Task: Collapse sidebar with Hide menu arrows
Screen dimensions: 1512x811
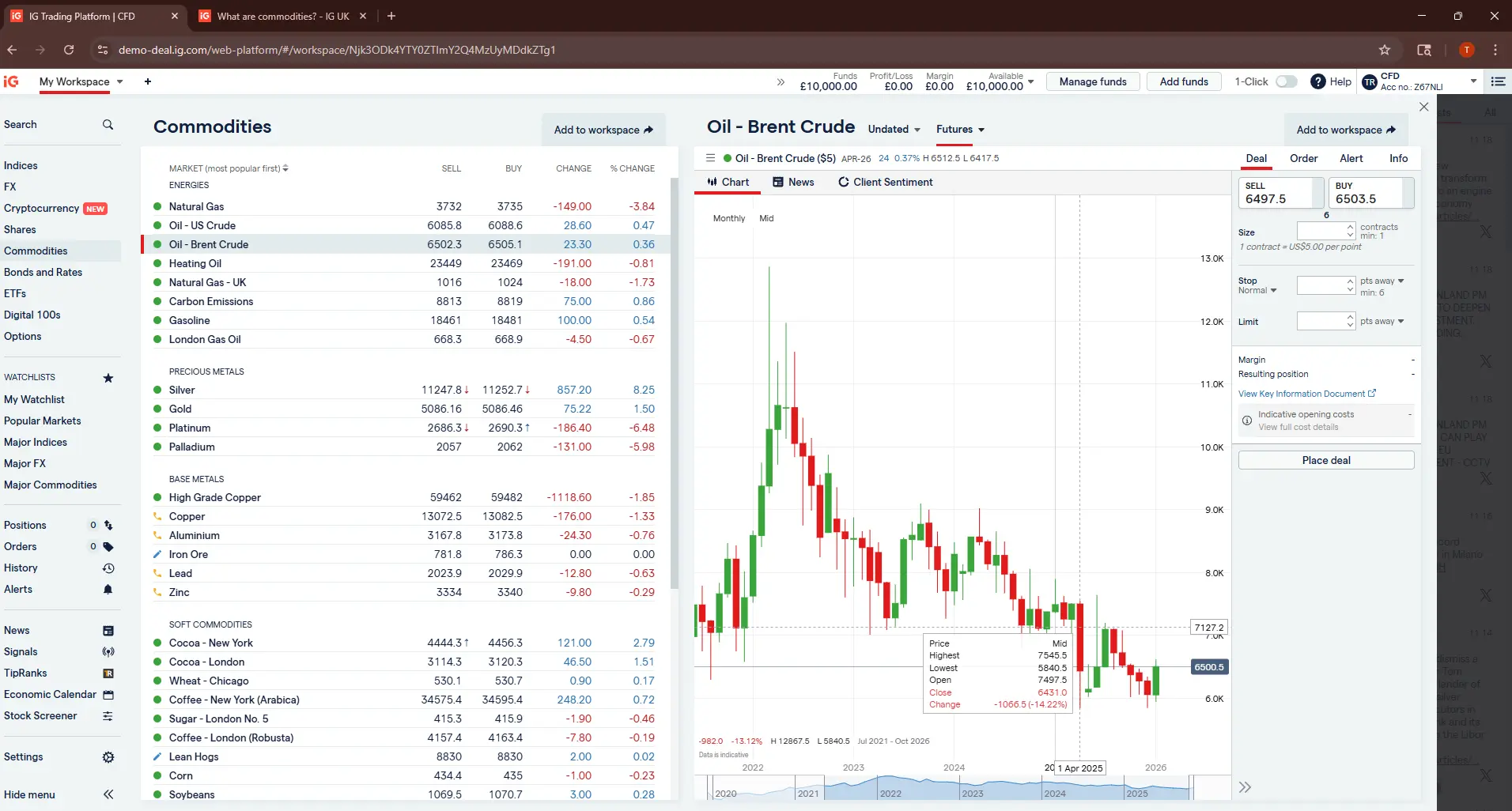Action: pos(108,794)
